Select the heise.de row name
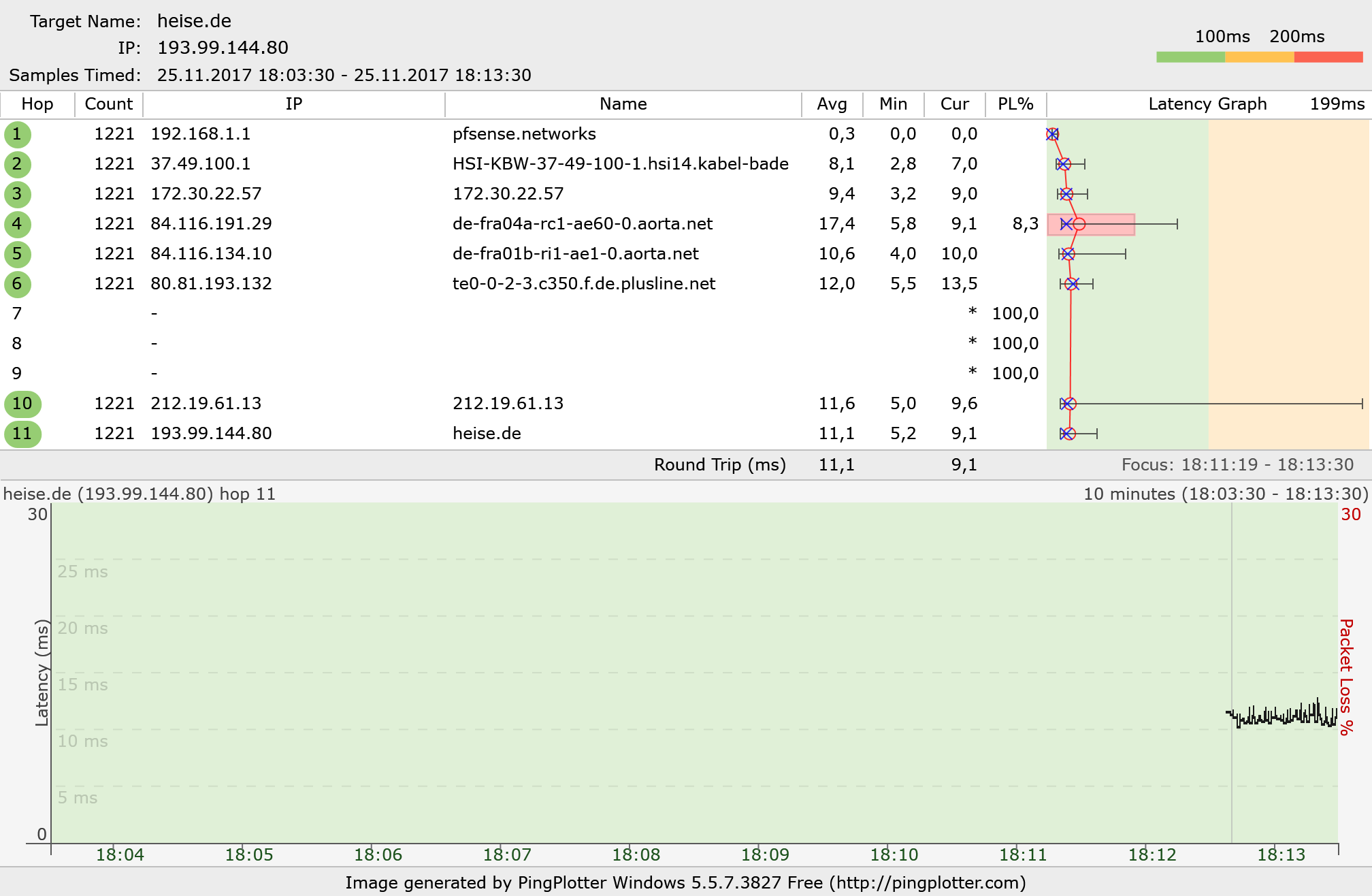The image size is (1372, 896). pyautogui.click(x=487, y=434)
